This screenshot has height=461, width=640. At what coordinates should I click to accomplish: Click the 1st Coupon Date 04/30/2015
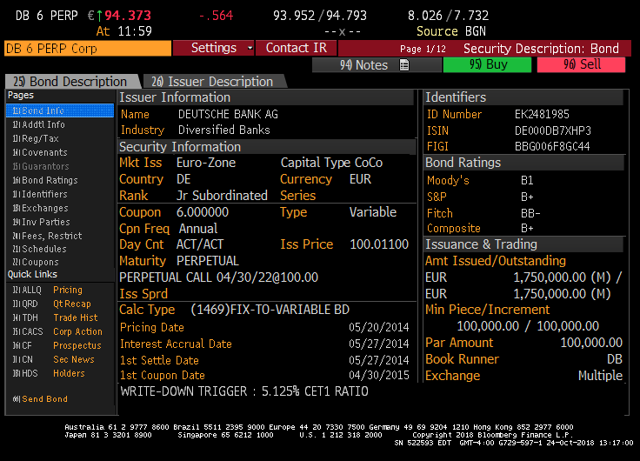tap(379, 375)
